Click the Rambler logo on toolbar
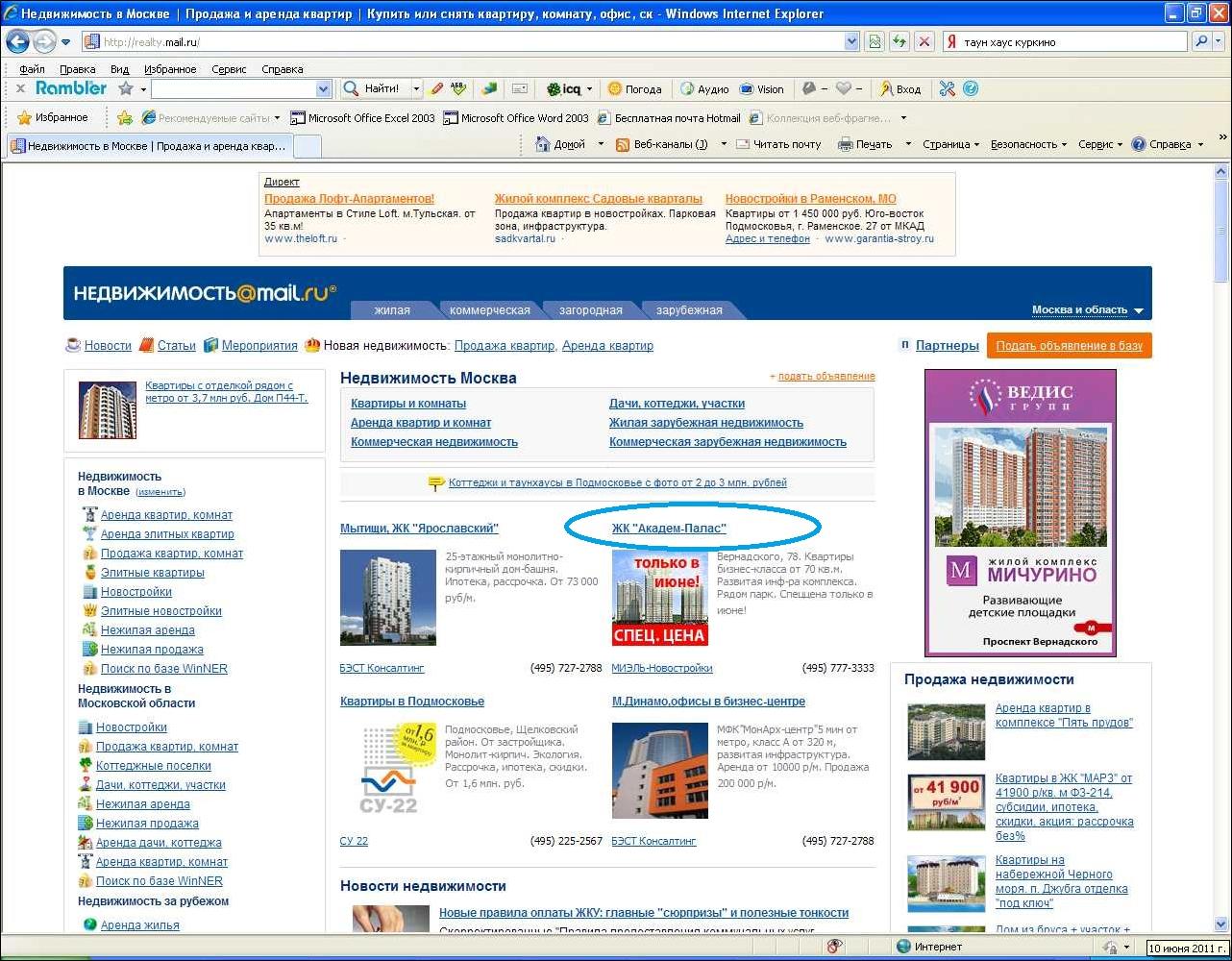This screenshot has width=1232, height=961. click(x=71, y=87)
